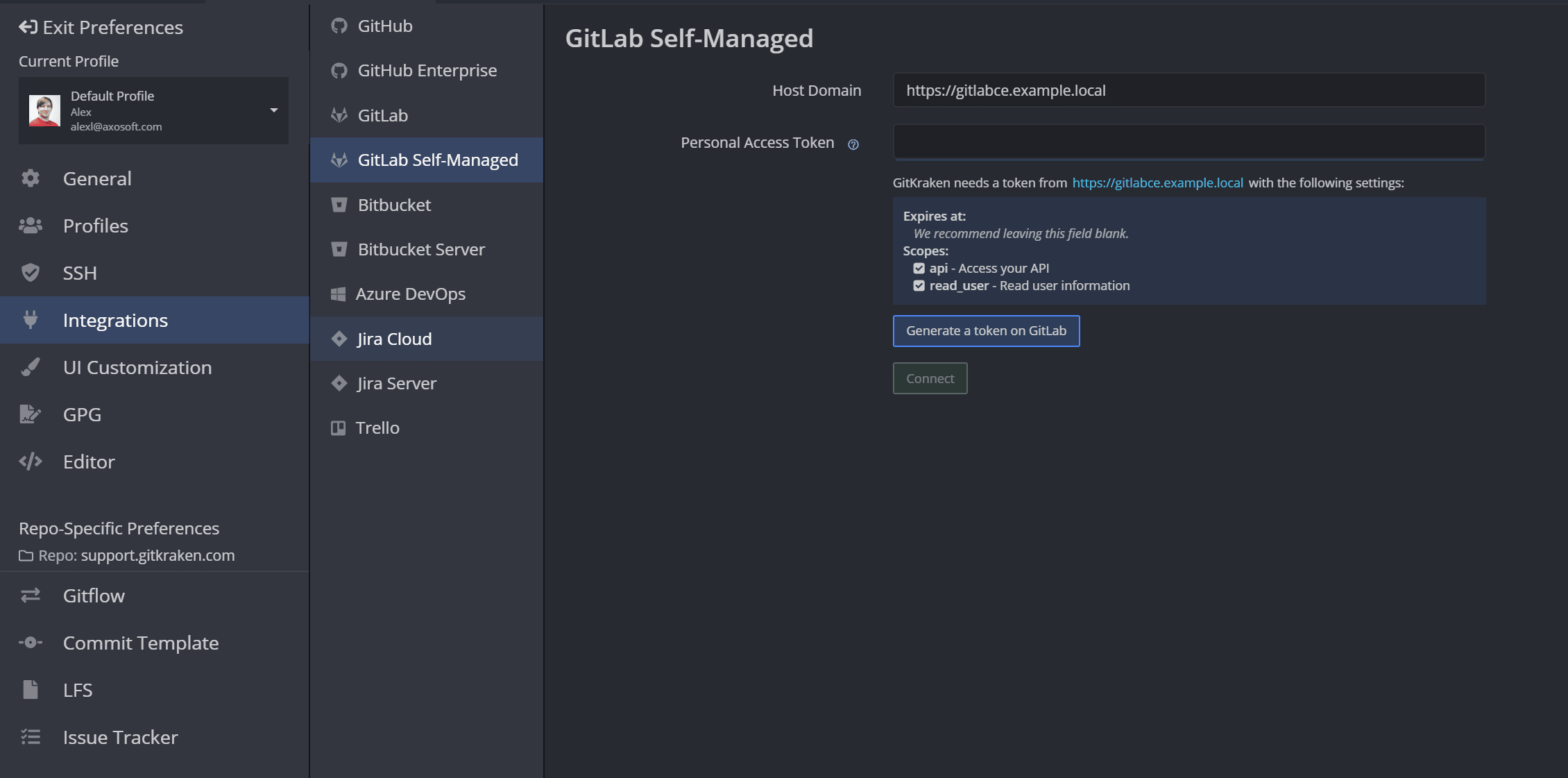Open UI Customization preferences
The image size is (1568, 778).
(137, 367)
